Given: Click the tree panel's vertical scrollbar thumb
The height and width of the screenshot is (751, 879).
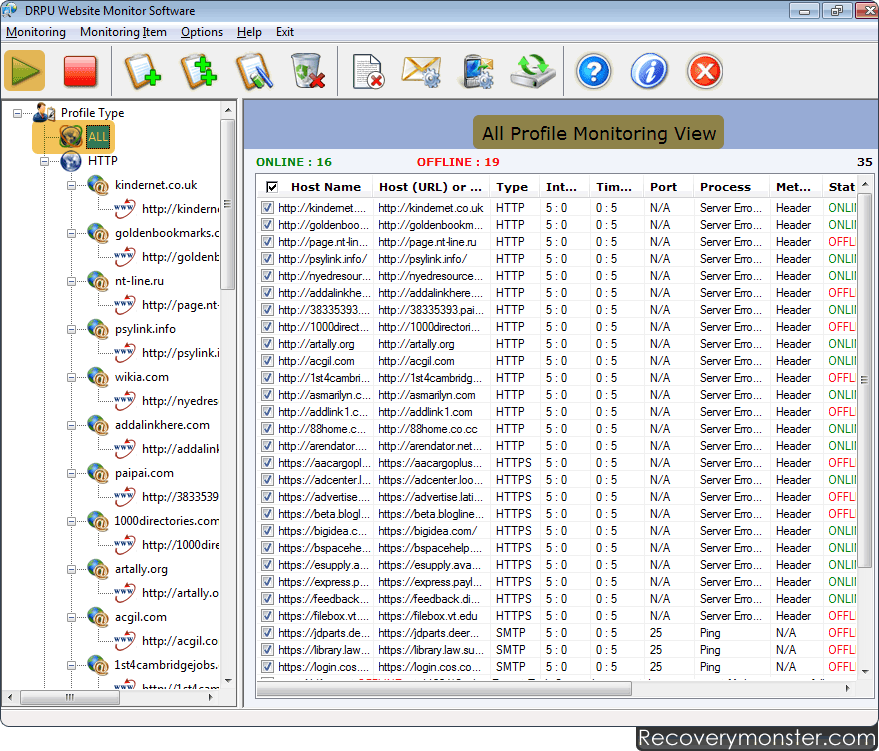Looking at the screenshot, I should click(227, 204).
